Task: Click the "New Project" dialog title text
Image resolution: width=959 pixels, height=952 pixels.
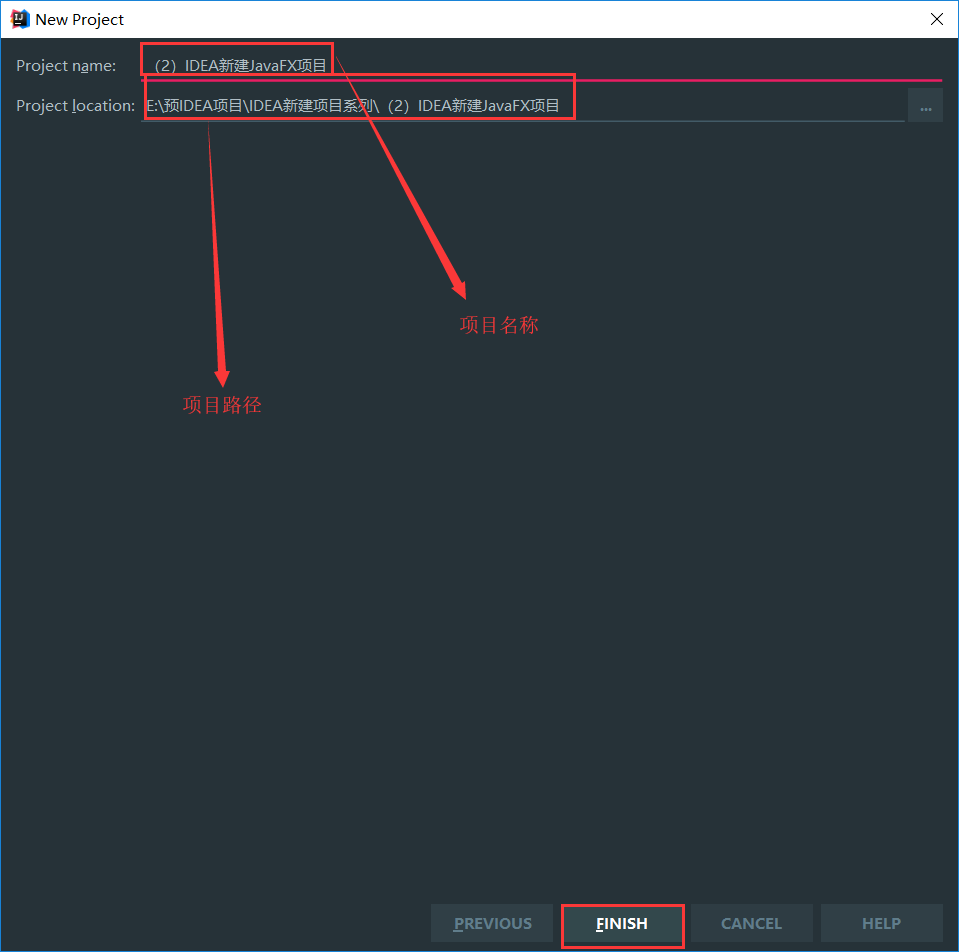Action: pyautogui.click(x=81, y=18)
